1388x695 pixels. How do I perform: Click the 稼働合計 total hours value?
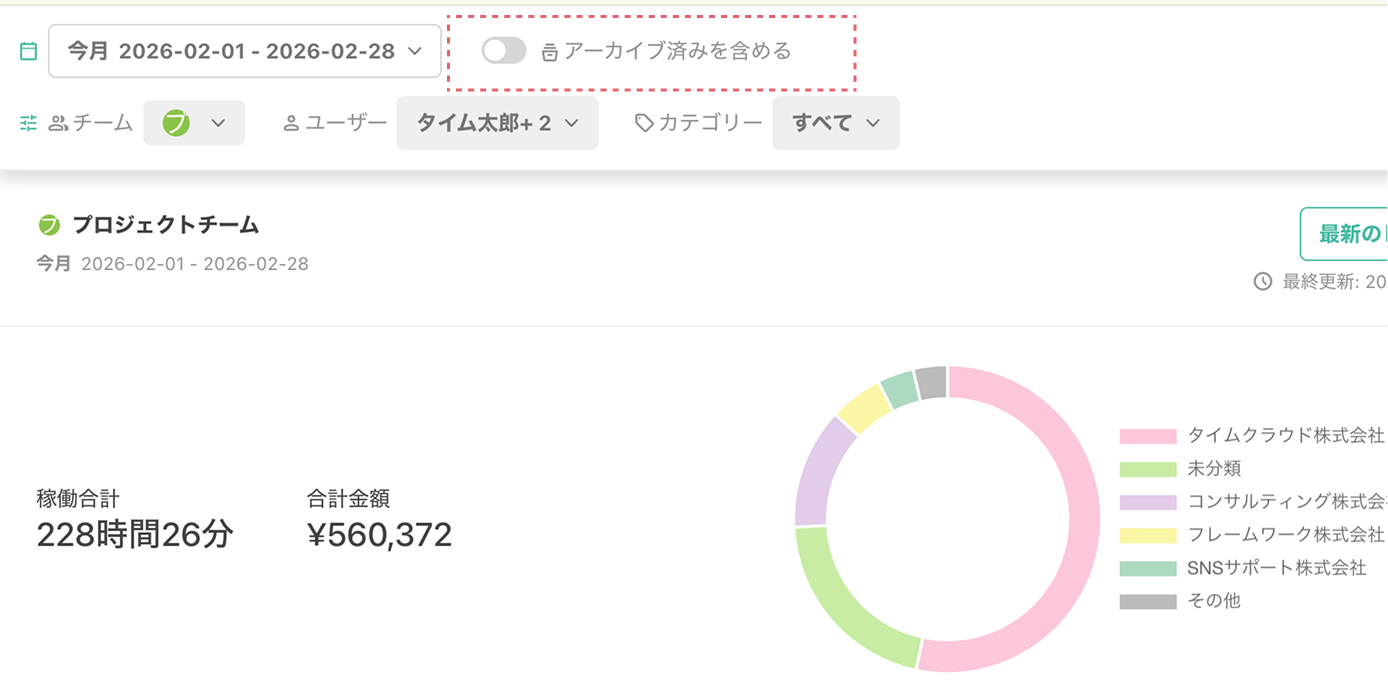click(135, 535)
